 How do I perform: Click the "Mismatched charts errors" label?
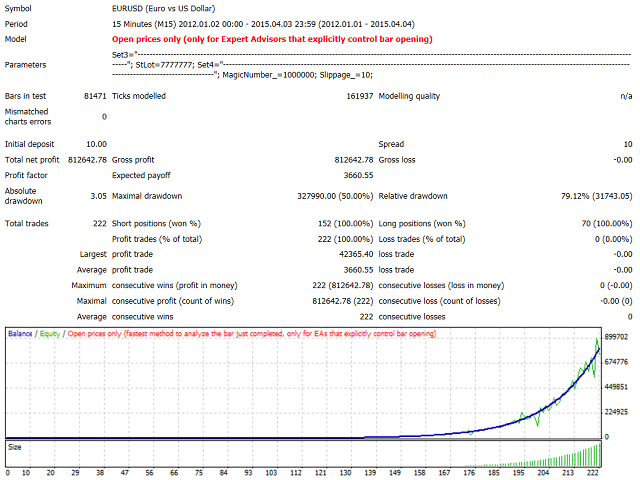click(x=28, y=117)
